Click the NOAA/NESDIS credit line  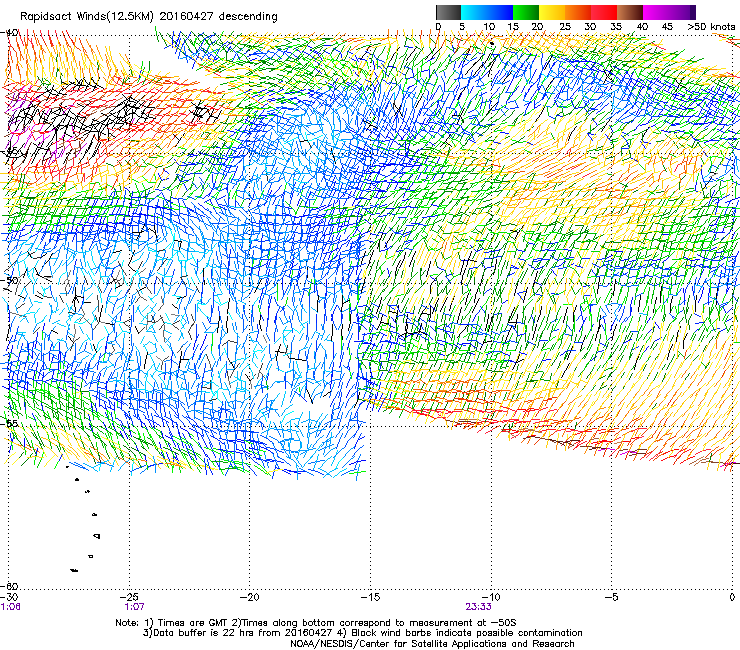[432, 644]
